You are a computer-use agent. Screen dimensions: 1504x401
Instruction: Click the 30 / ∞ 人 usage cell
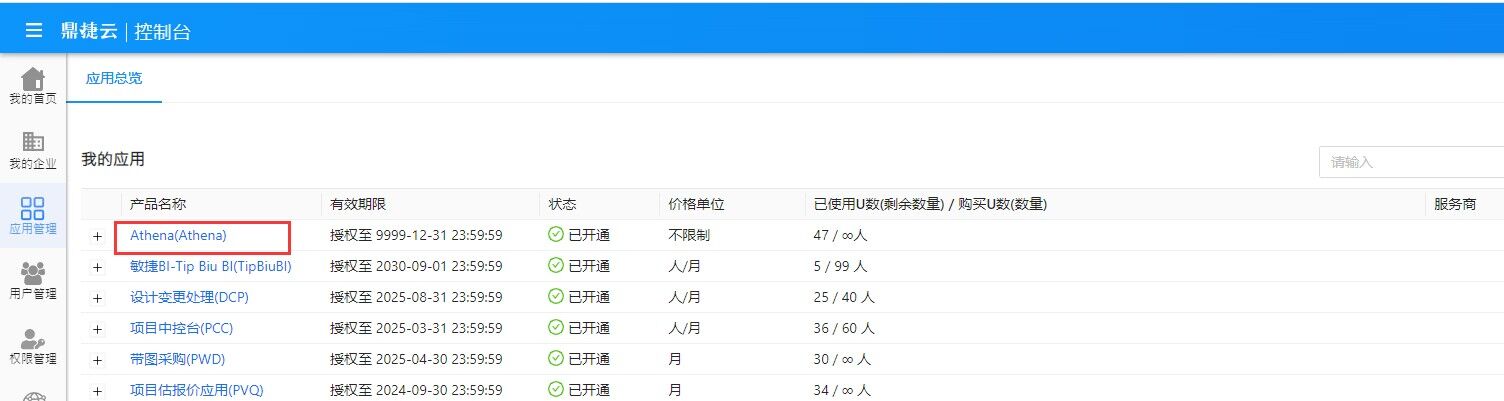(x=843, y=359)
